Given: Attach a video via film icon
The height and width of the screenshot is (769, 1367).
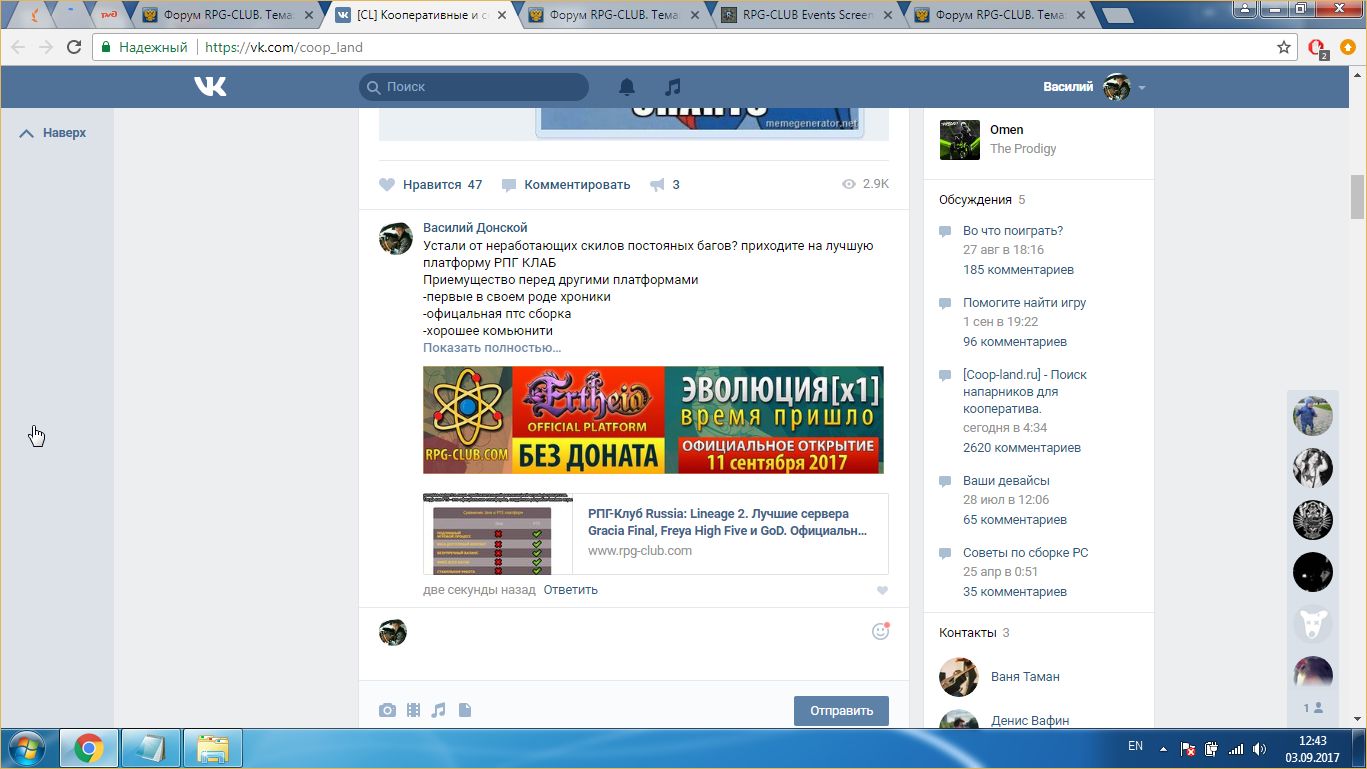Looking at the screenshot, I should (x=414, y=710).
